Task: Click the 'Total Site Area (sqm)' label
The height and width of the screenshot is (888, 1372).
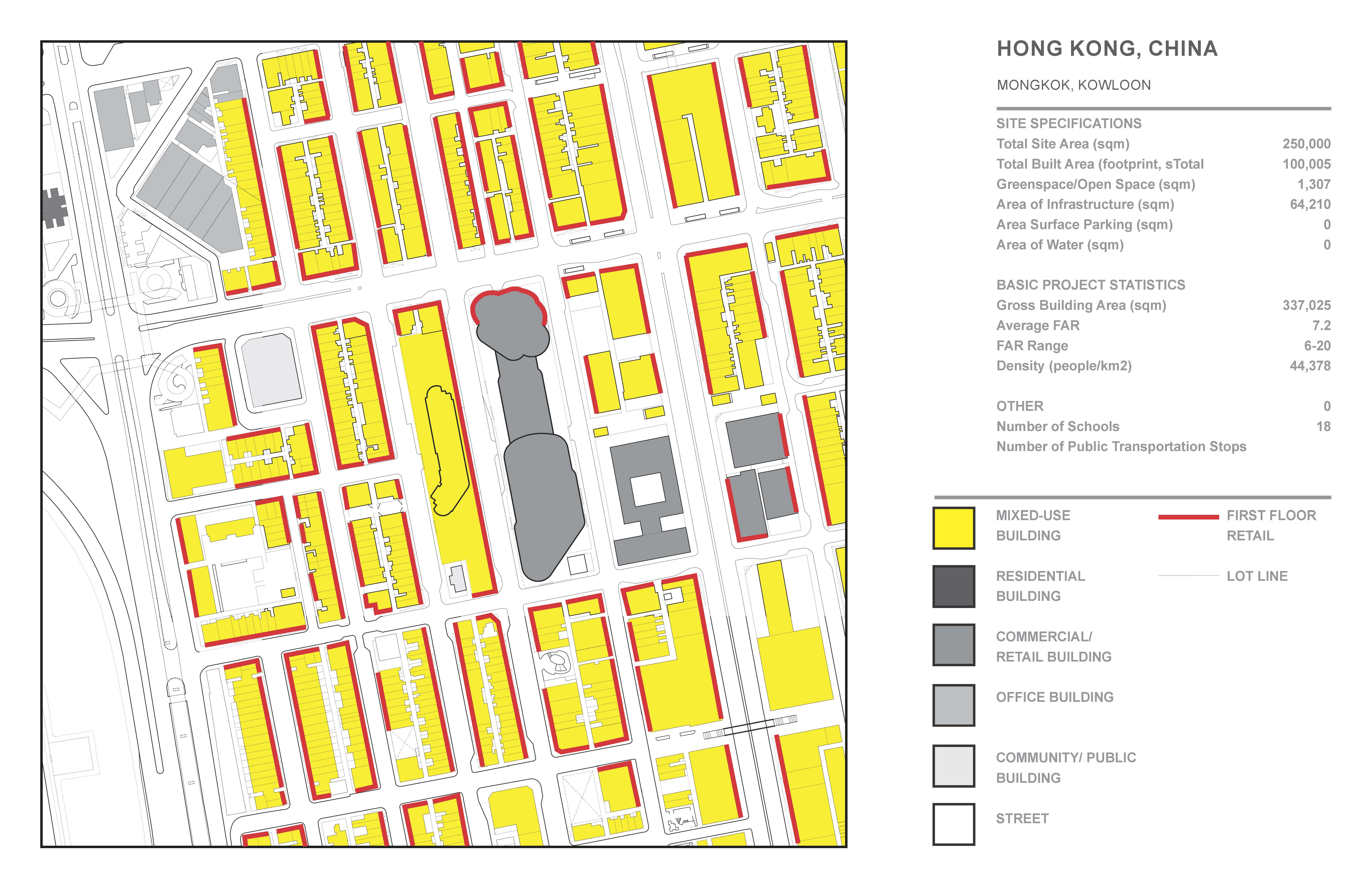Action: click(x=1063, y=144)
